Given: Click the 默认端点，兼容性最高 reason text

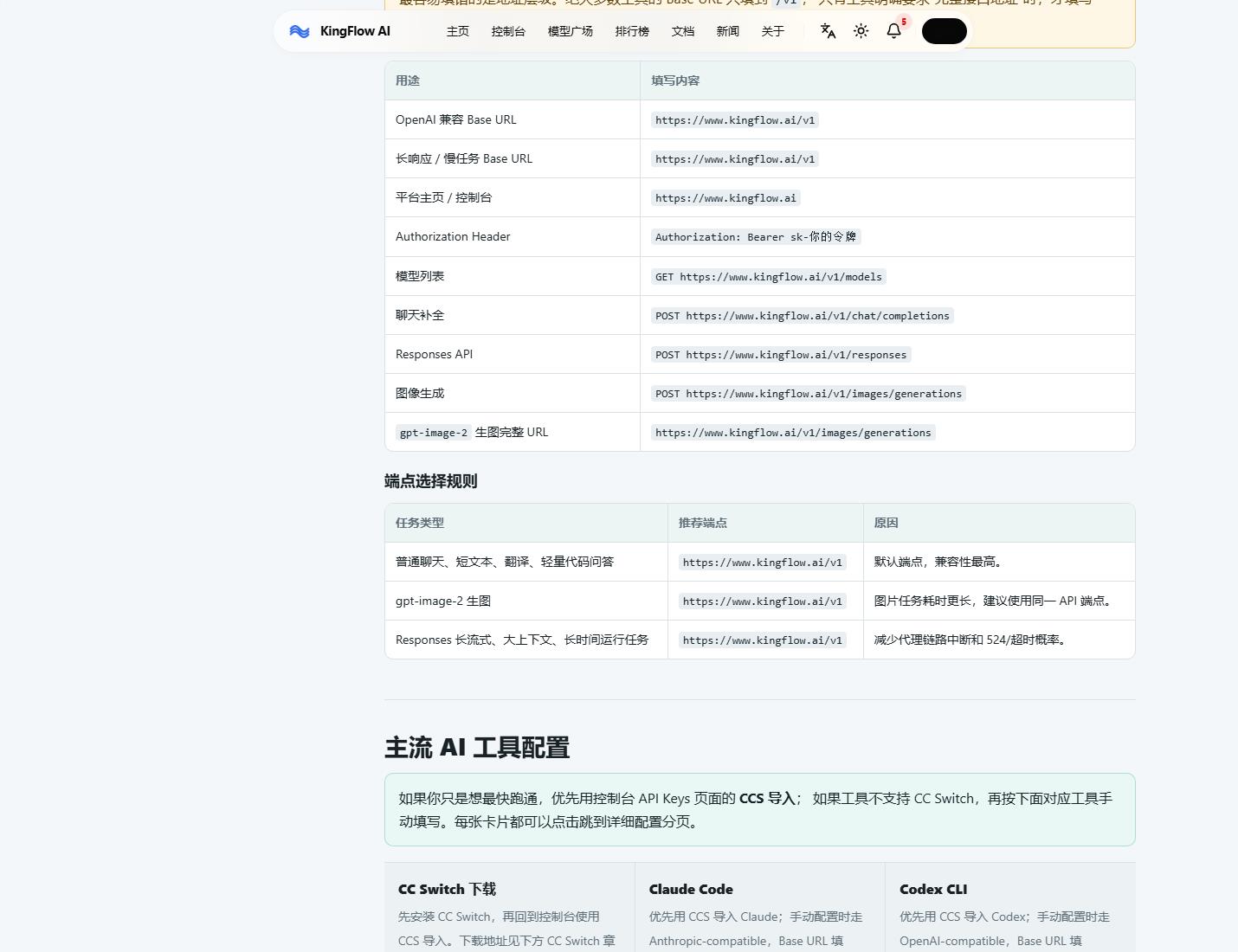Looking at the screenshot, I should click(940, 562).
